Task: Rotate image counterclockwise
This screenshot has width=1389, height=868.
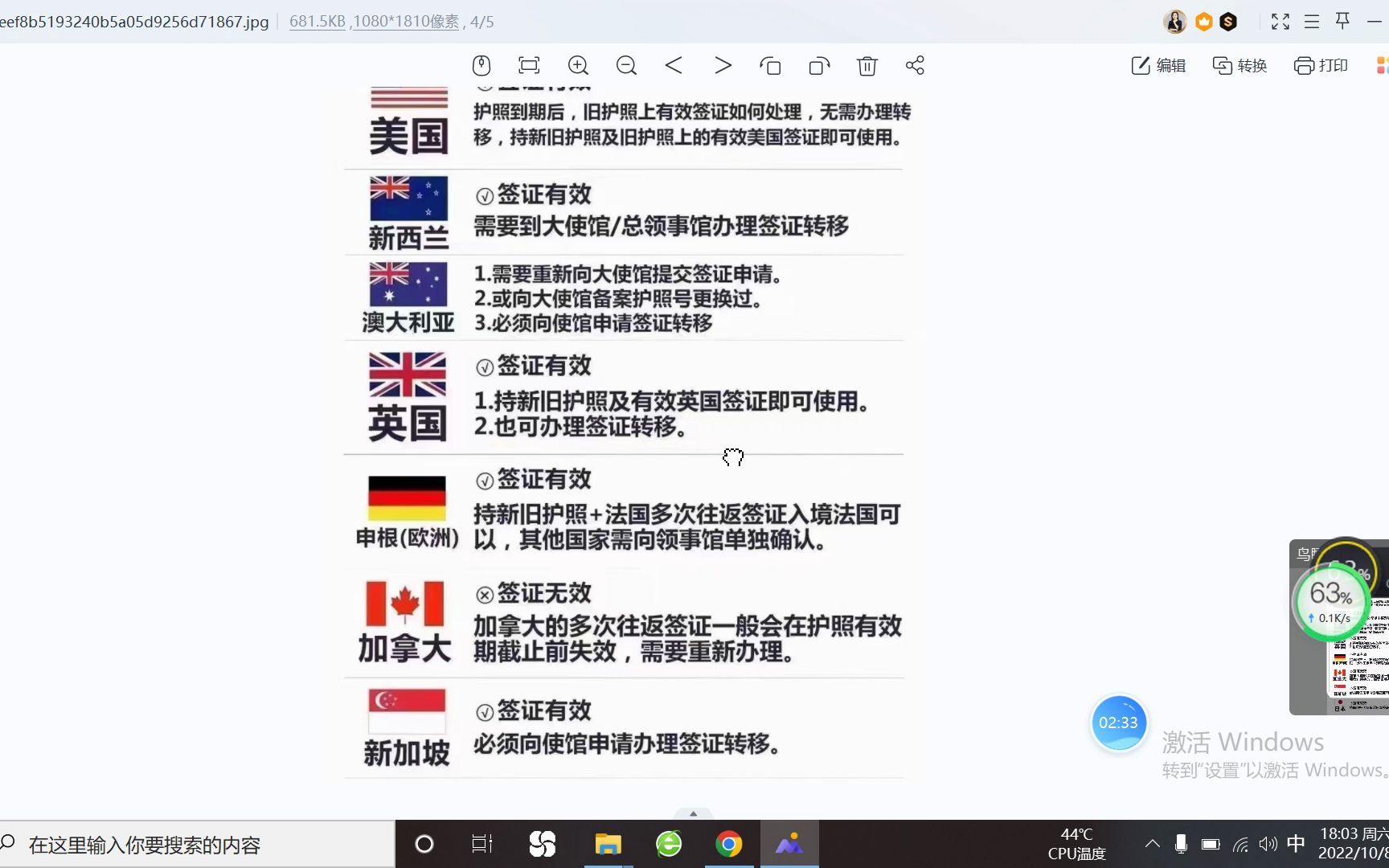Action: pyautogui.click(x=770, y=66)
